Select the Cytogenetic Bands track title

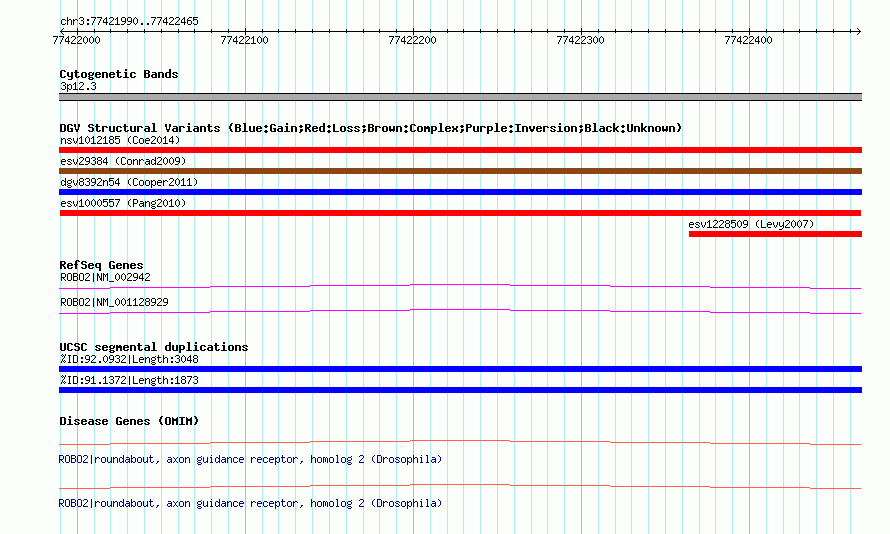tap(119, 74)
